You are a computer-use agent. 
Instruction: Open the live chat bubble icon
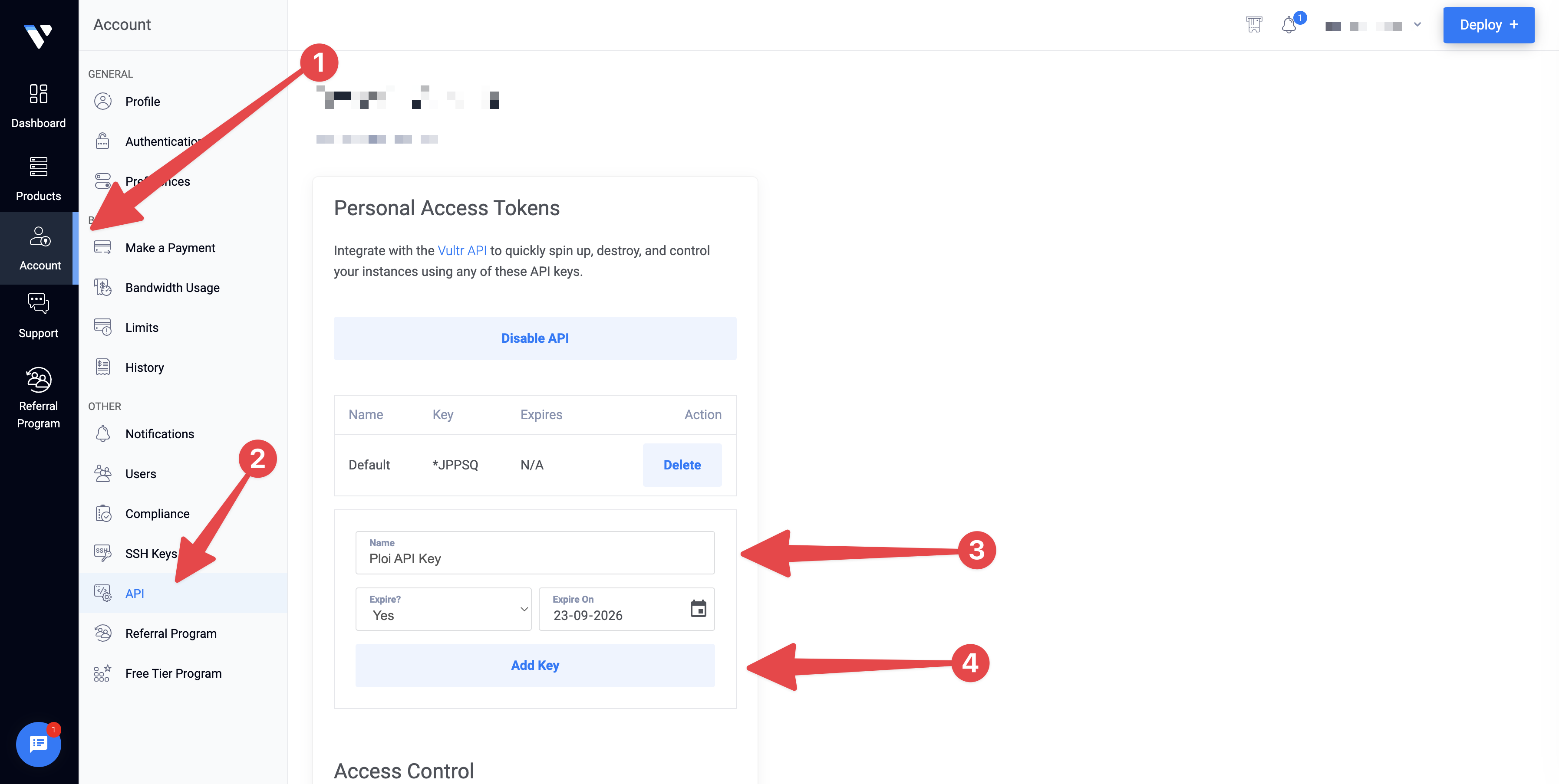pos(38,744)
